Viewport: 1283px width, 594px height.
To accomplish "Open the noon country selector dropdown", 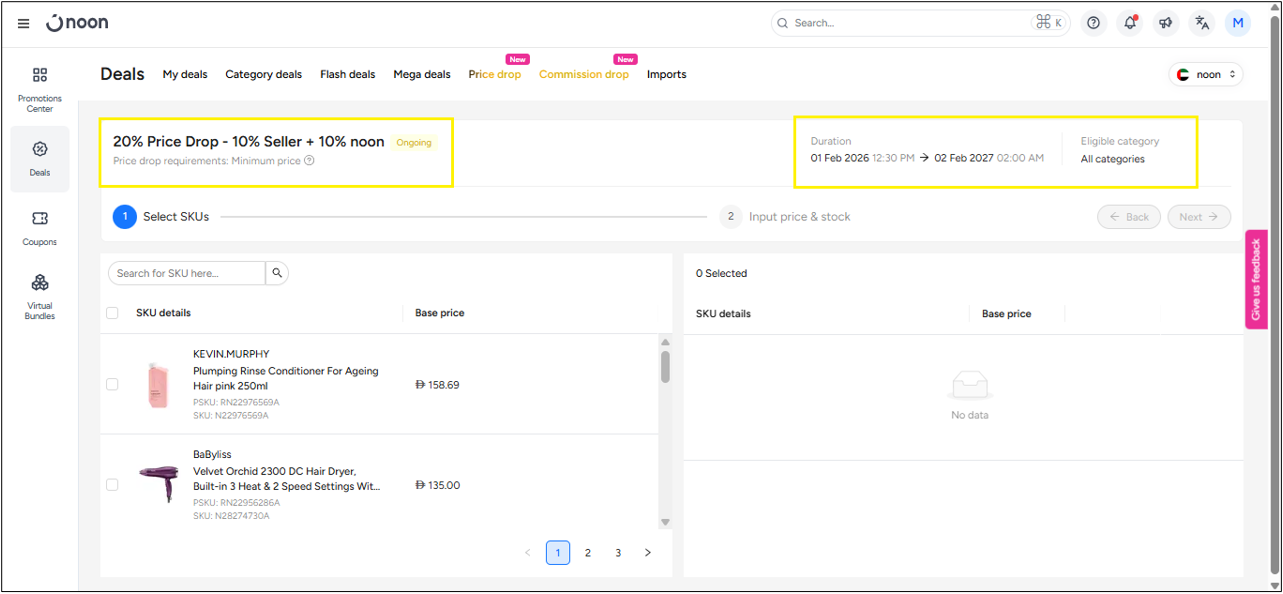I will tap(1207, 74).
